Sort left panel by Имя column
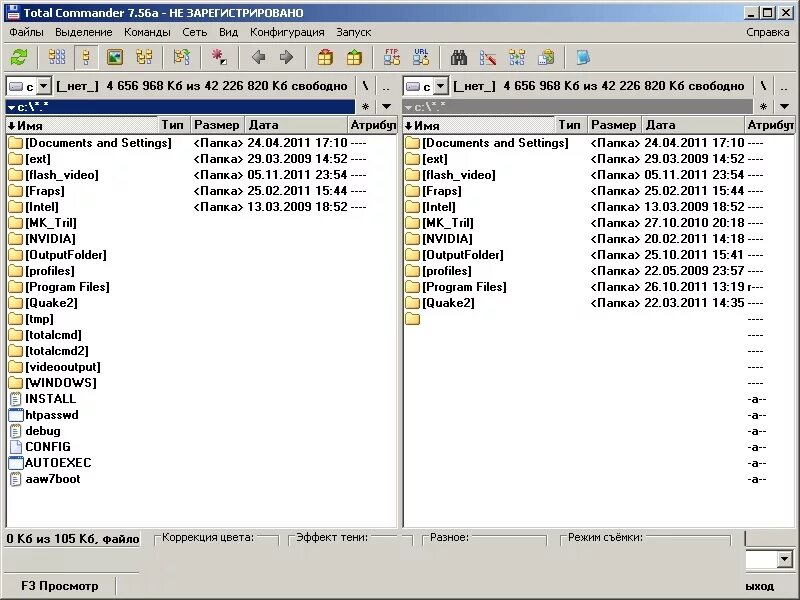Image resolution: width=800 pixels, height=600 pixels. 82,125
